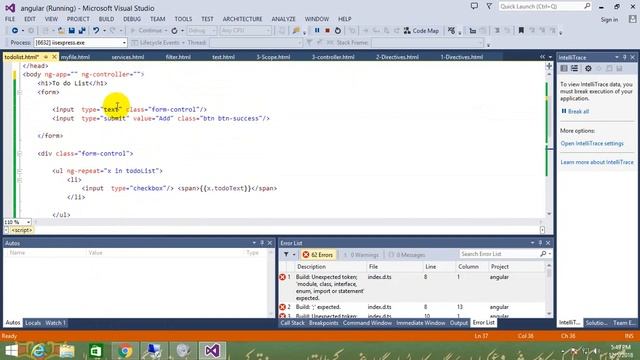Click the Quick Launch search field
The image size is (640, 360).
[x=540, y=6]
